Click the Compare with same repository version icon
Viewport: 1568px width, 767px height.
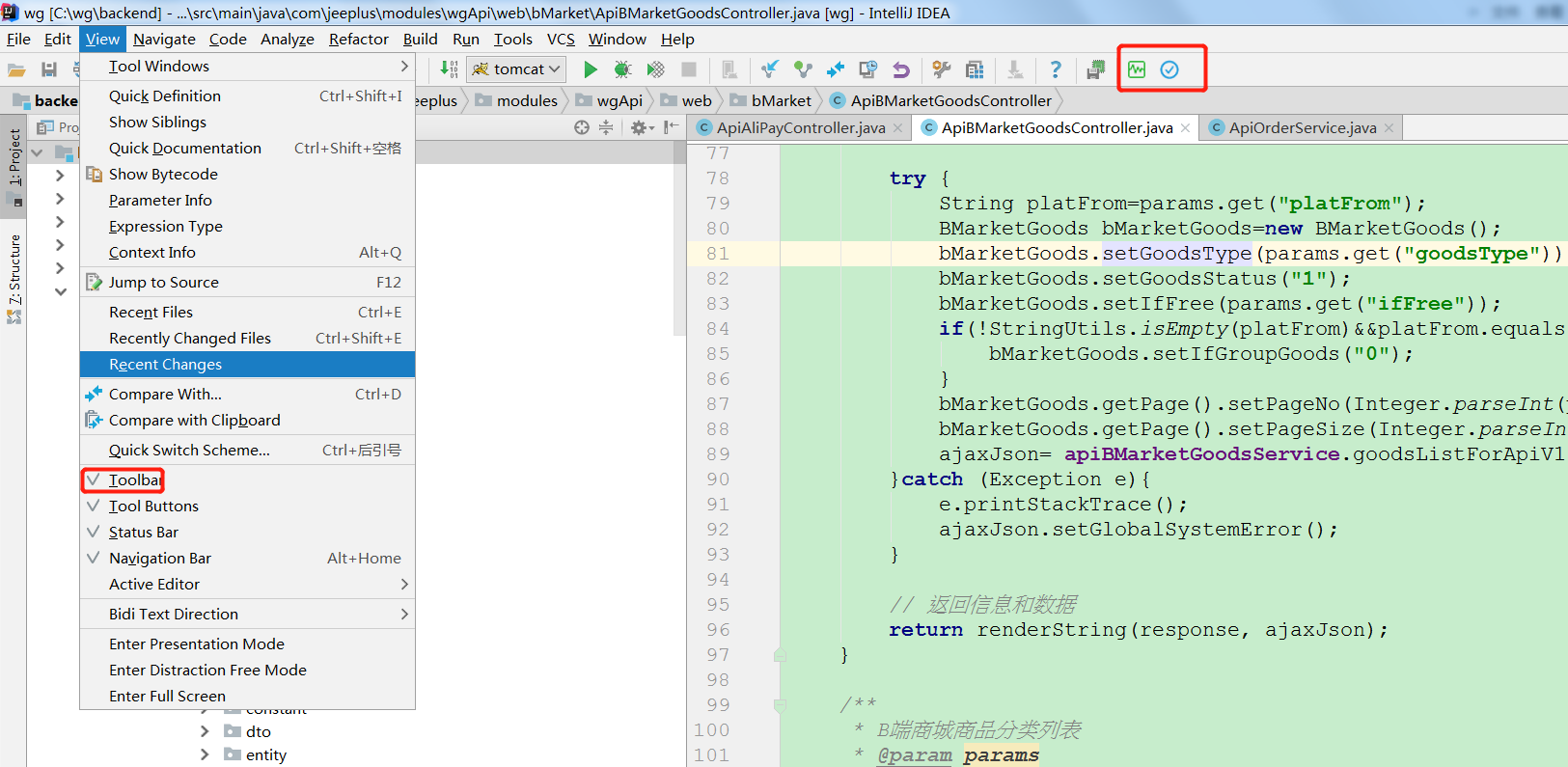[x=836, y=69]
